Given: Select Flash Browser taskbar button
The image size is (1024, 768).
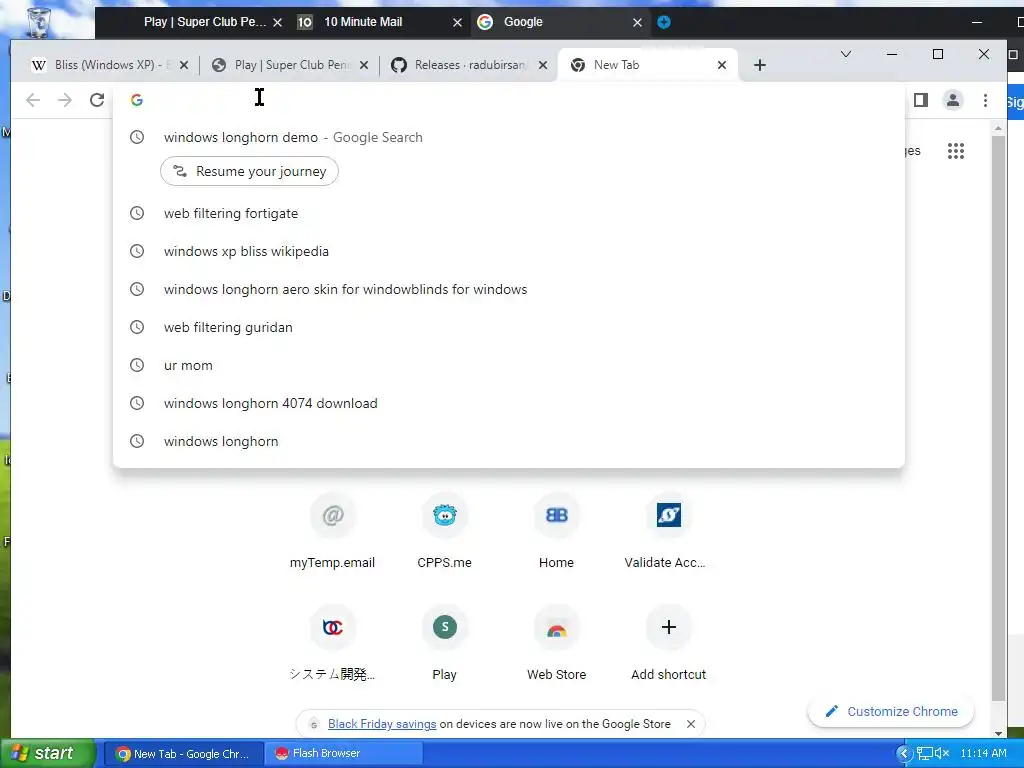Looking at the screenshot, I should point(343,754).
